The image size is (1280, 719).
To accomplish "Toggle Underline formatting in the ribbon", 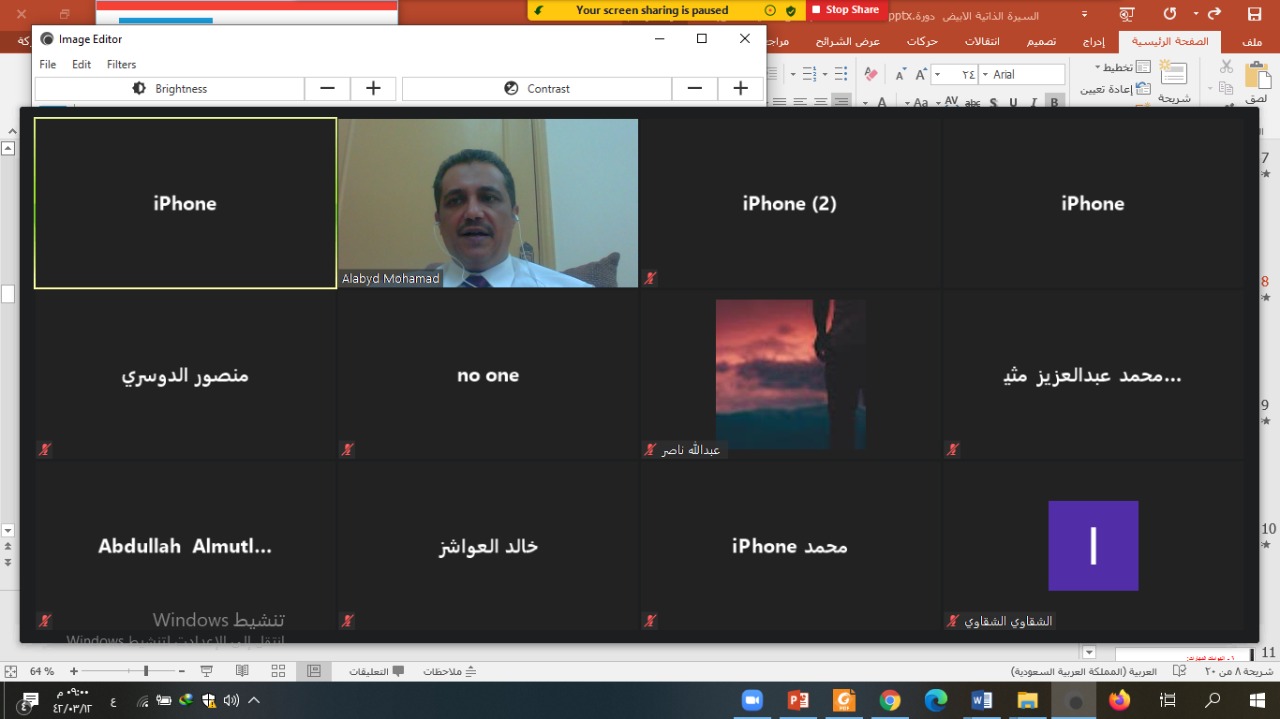I will pos(1013,102).
